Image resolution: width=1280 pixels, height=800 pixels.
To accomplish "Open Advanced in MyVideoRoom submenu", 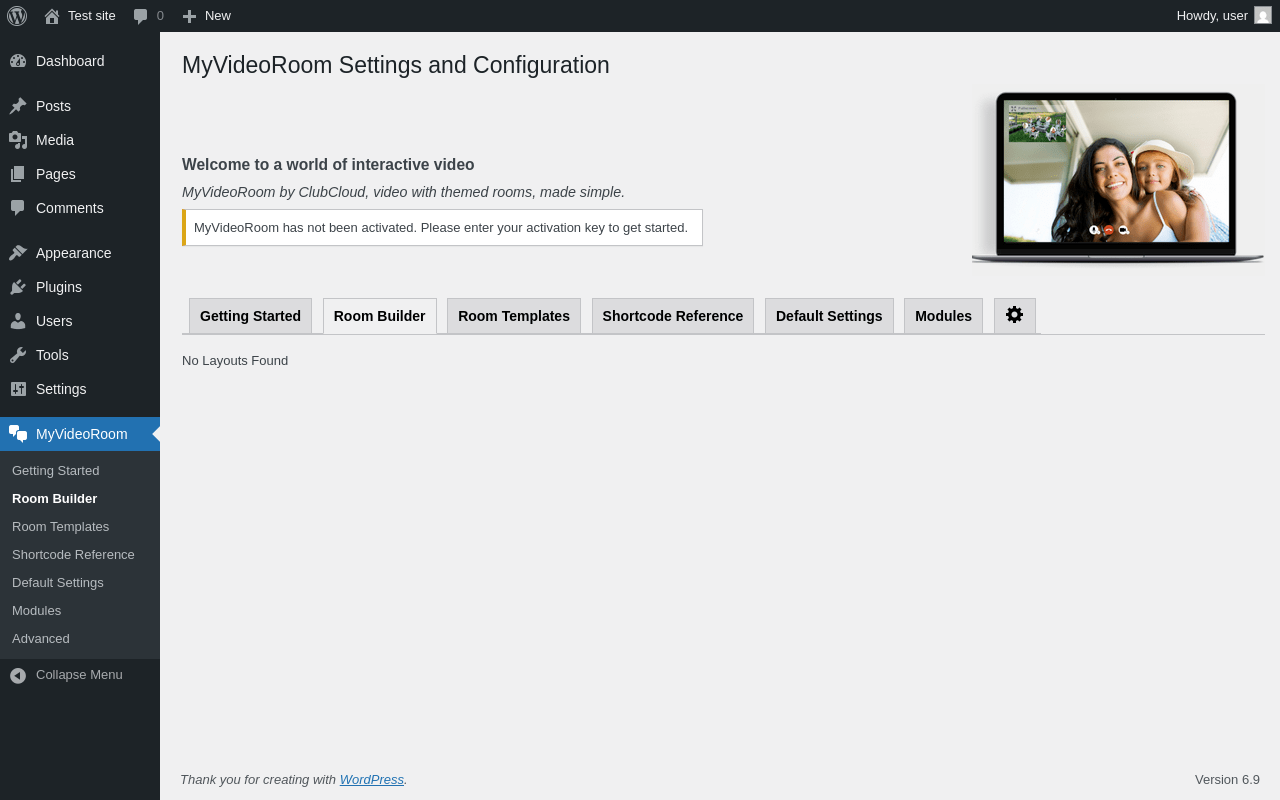I will tap(41, 639).
